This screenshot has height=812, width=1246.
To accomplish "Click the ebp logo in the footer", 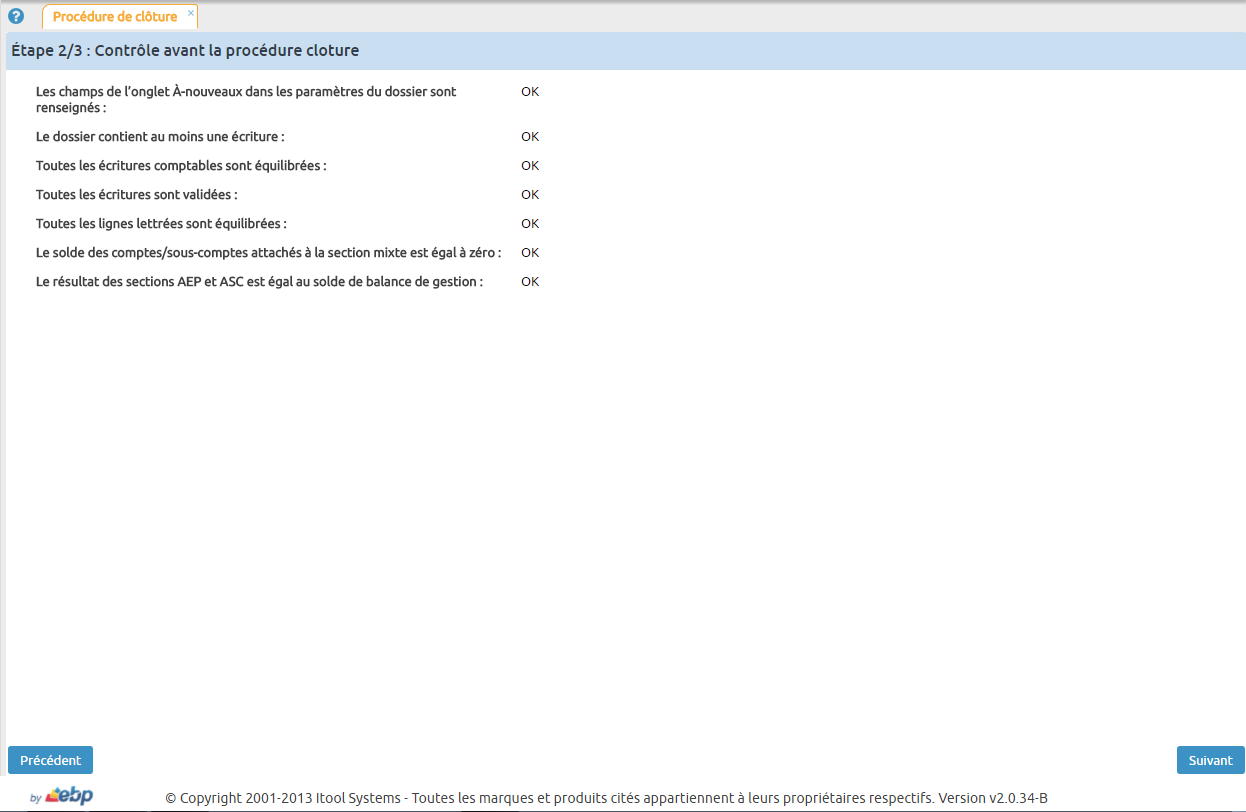I will pos(69,797).
